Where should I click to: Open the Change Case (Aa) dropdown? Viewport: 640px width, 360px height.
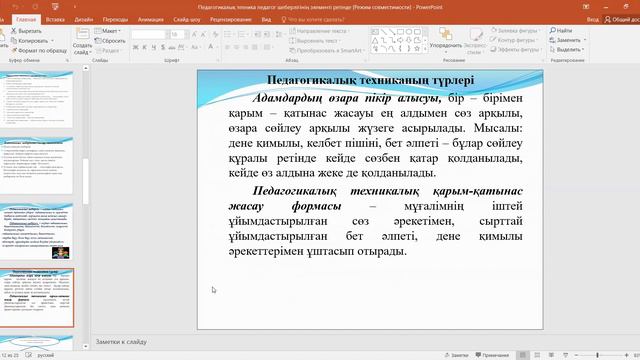click(196, 47)
